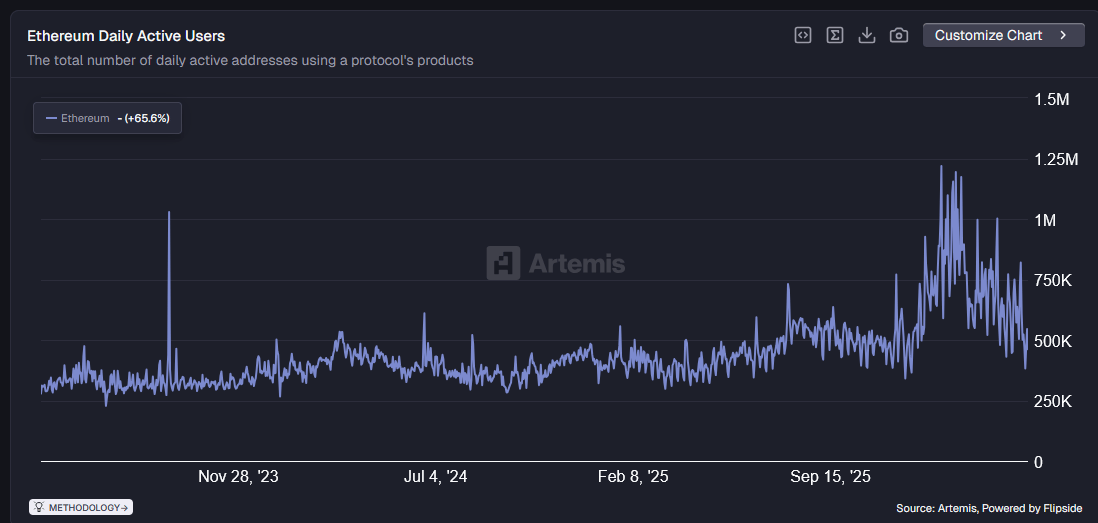Click the 1.25M y-axis label
The image size is (1098, 523).
(1056, 160)
